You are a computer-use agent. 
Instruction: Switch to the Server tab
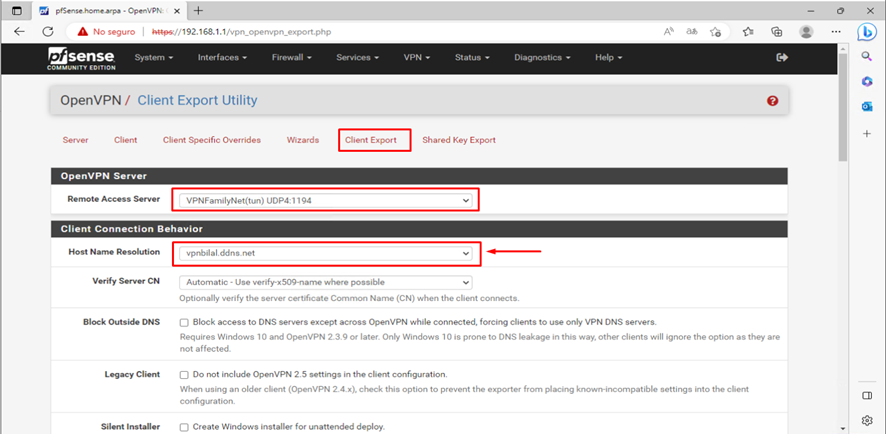click(x=75, y=140)
